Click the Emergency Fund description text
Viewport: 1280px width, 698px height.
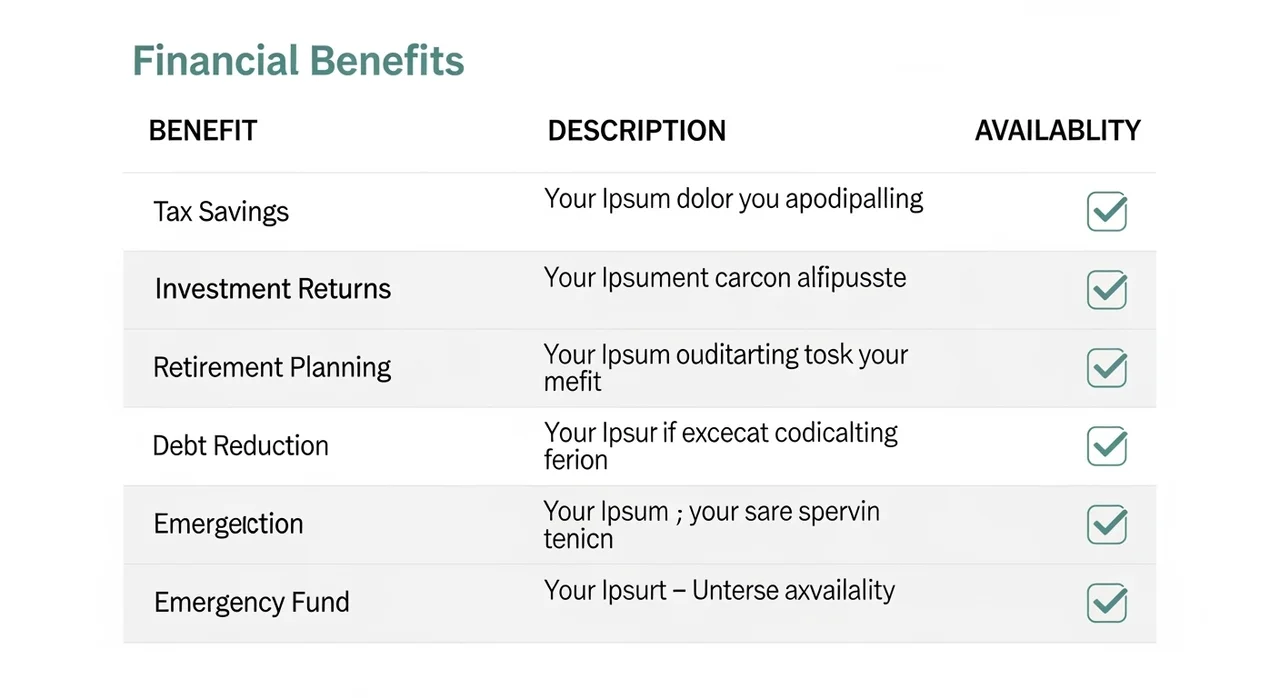719,591
